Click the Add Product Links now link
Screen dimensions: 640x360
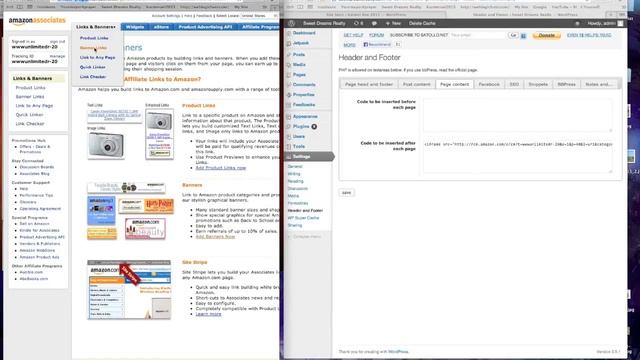[221, 168]
